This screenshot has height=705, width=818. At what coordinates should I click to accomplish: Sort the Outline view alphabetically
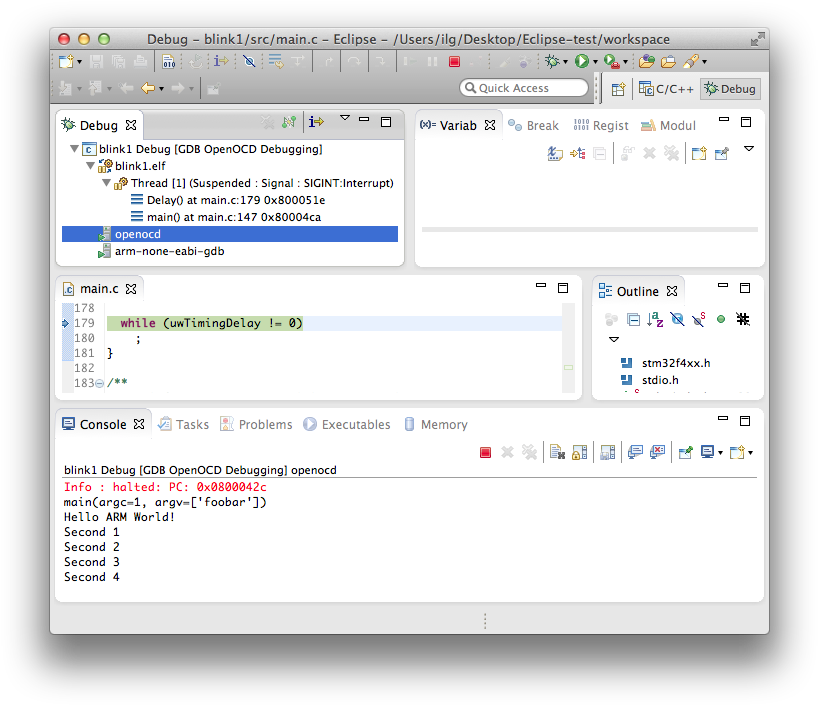[655, 320]
